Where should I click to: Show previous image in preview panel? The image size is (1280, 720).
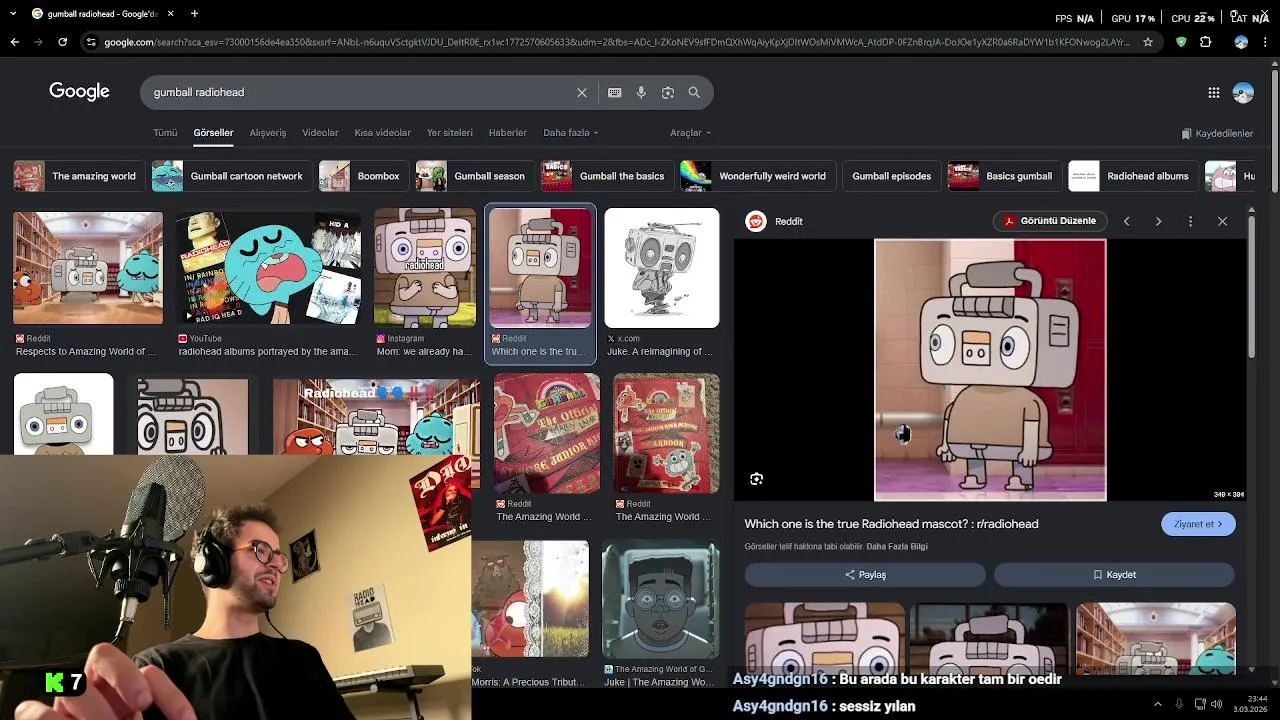(x=1126, y=221)
